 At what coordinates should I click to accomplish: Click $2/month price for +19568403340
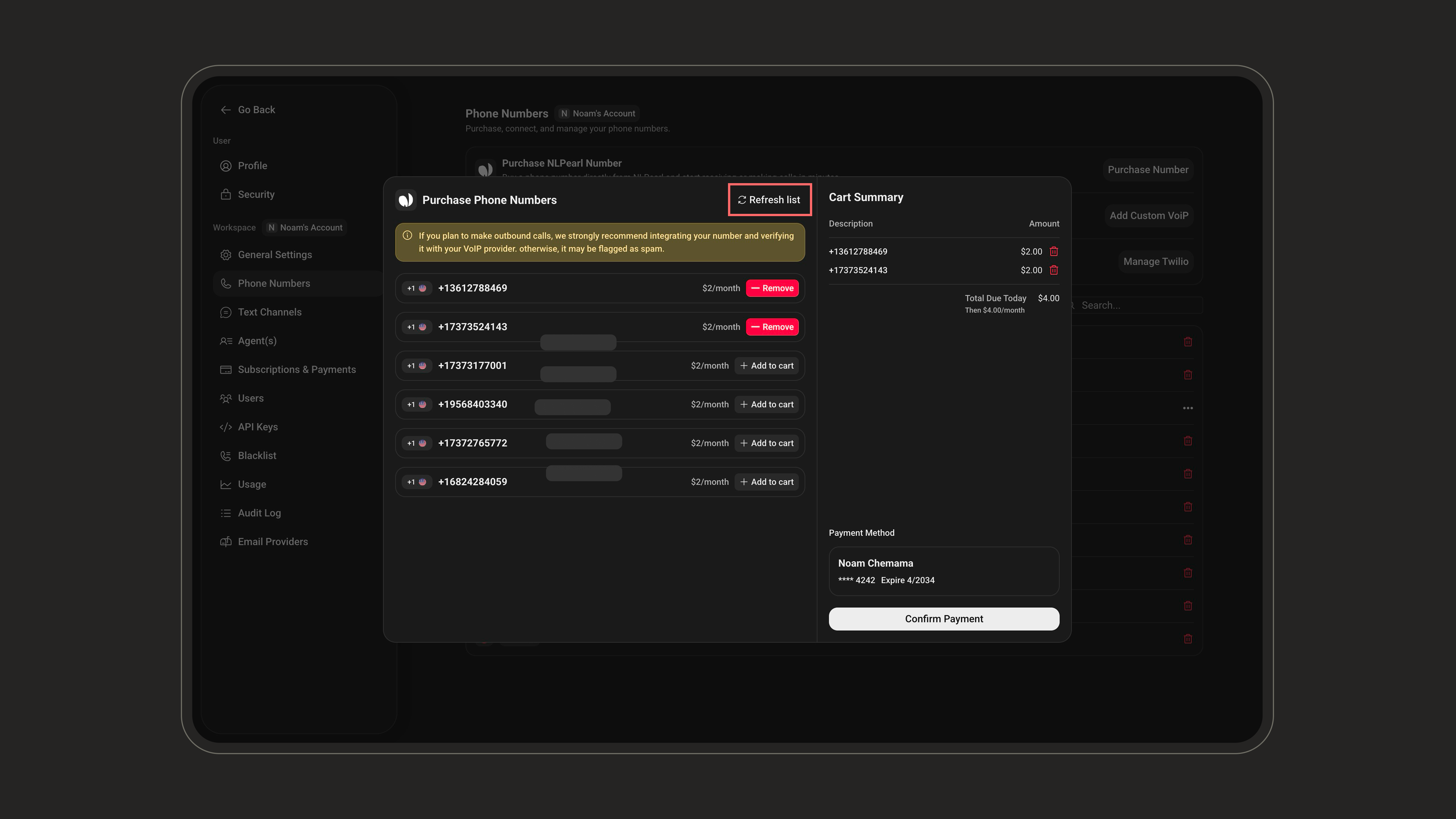[709, 405]
